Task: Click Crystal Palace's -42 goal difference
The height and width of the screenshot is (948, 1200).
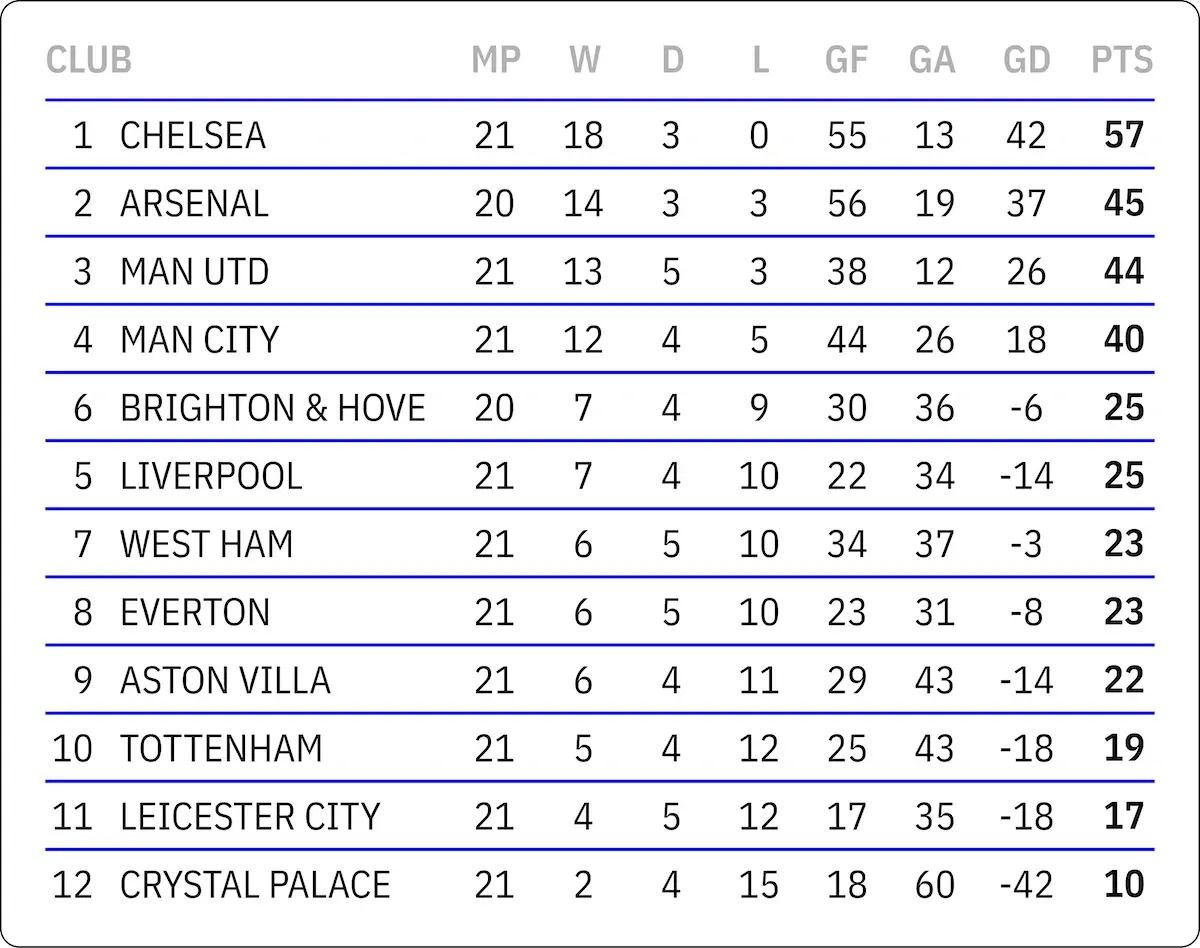Action: point(1026,884)
